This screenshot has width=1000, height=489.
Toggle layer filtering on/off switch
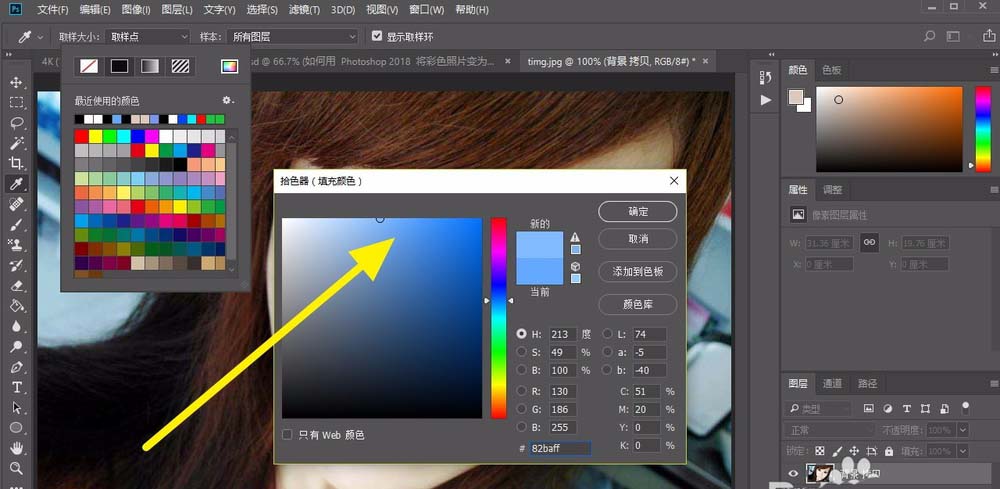(966, 407)
